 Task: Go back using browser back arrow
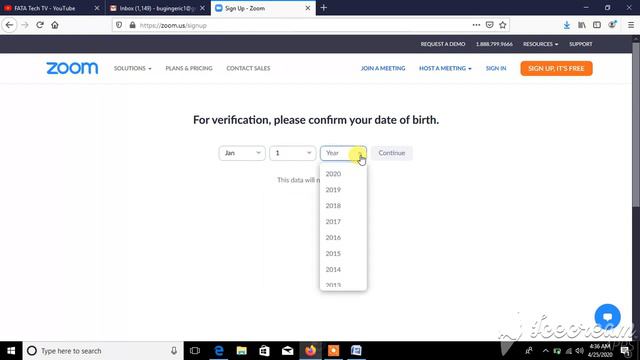pyautogui.click(x=9, y=25)
